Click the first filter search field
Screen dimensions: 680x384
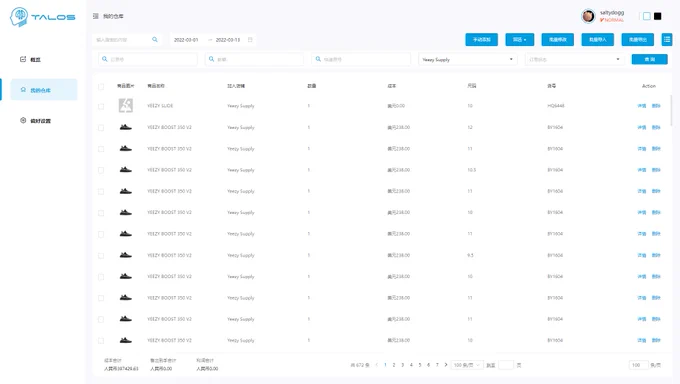tap(148, 59)
